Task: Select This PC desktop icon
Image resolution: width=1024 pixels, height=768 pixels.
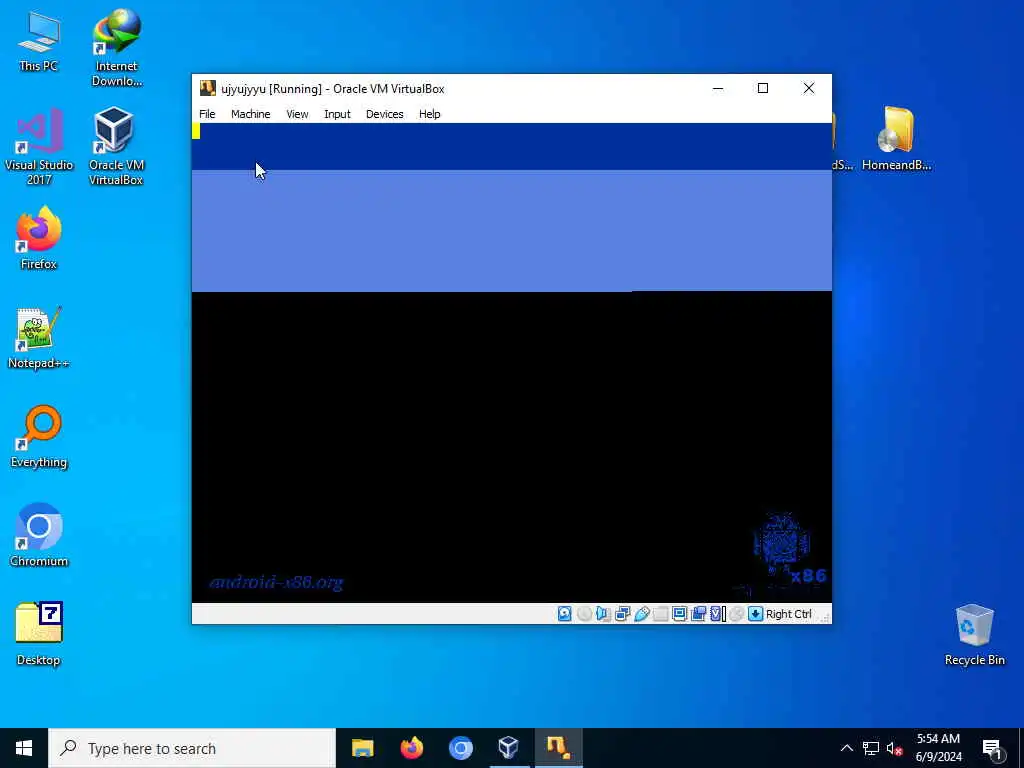Action: click(x=39, y=41)
